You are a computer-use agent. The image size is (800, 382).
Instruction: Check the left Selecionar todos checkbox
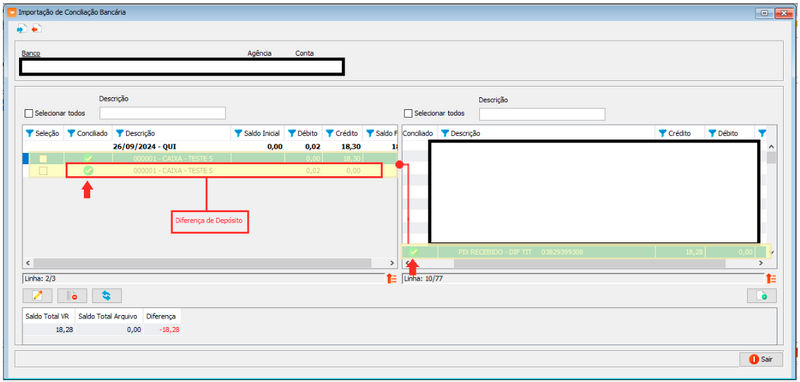tap(29, 113)
